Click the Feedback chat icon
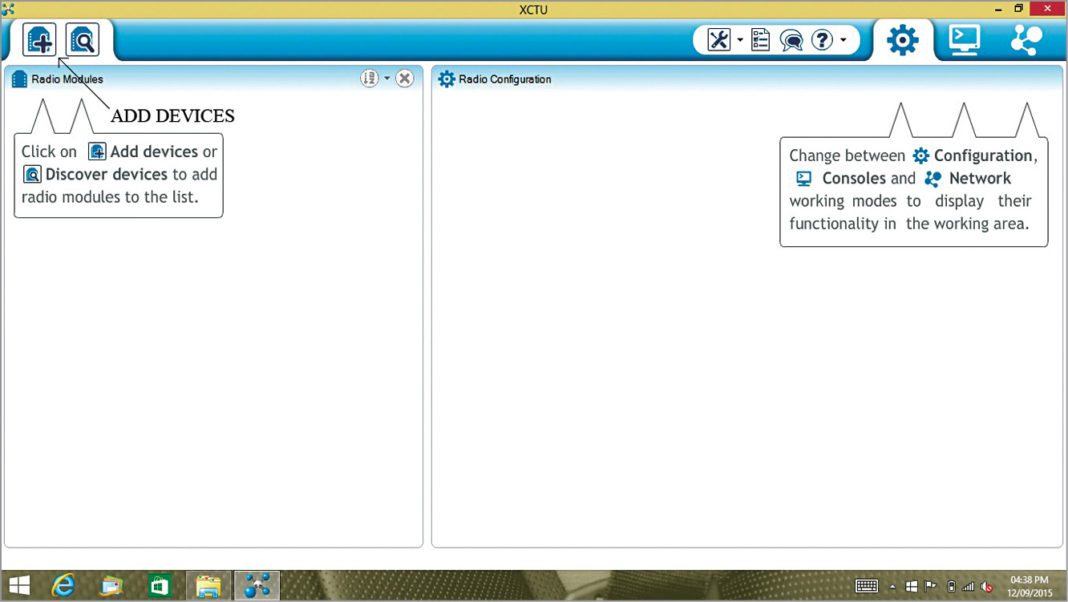The height and width of the screenshot is (602, 1068). (791, 39)
